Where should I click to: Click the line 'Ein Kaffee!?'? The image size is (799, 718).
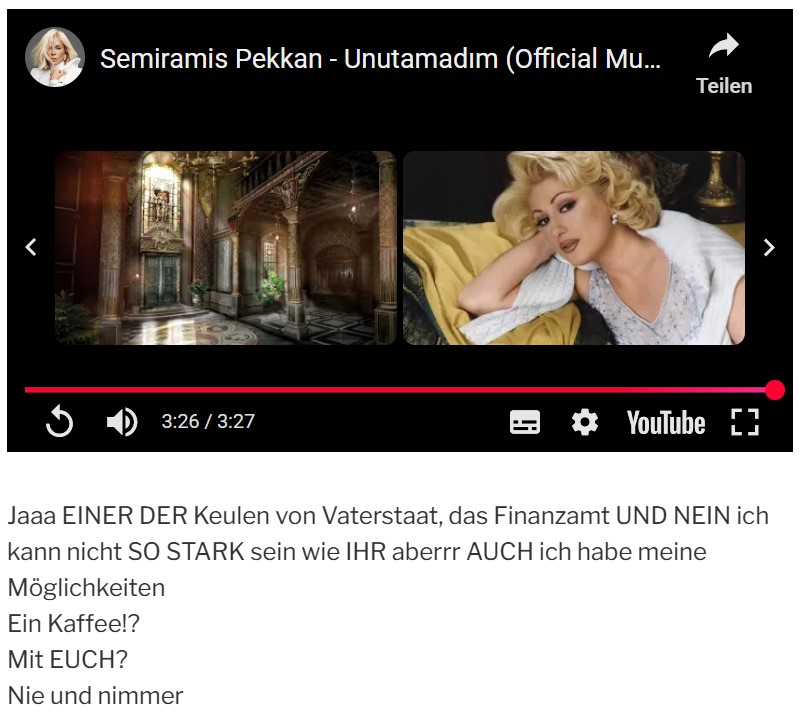(x=73, y=623)
